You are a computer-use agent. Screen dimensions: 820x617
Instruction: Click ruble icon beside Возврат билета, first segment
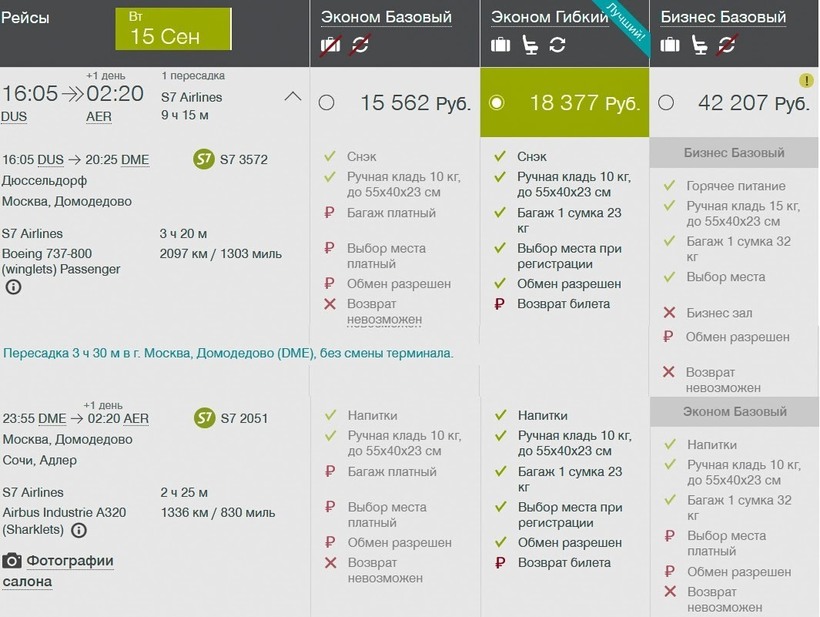tap(499, 304)
